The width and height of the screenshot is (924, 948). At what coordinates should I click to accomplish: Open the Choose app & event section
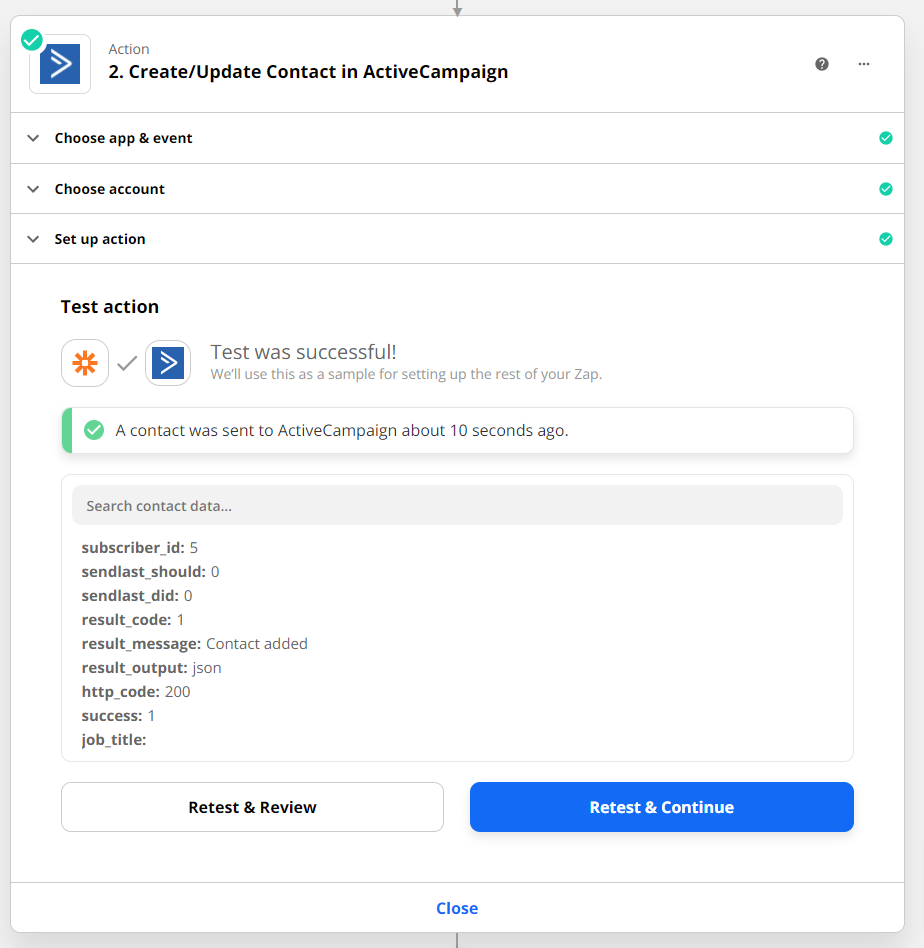(x=457, y=138)
